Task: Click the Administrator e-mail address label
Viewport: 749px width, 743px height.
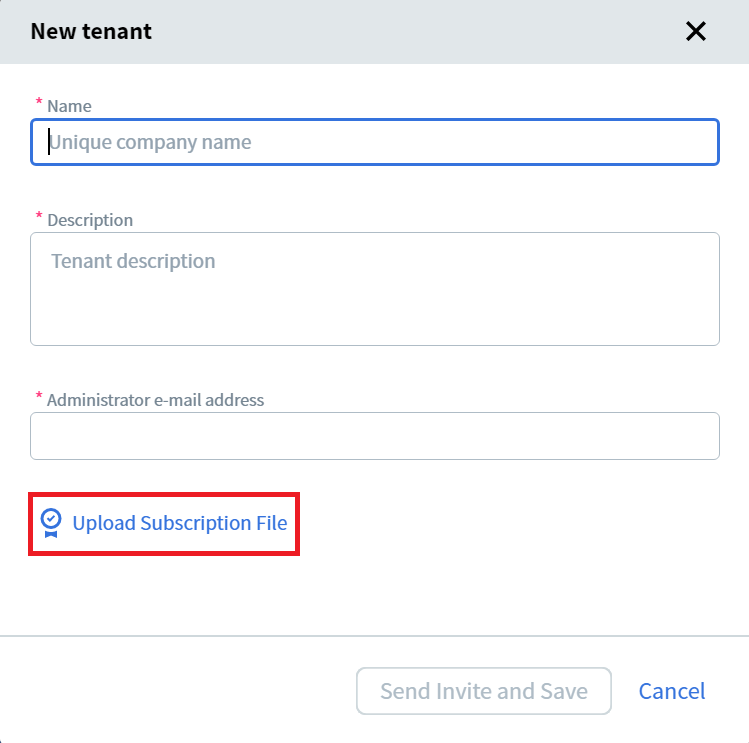Action: [x=155, y=400]
